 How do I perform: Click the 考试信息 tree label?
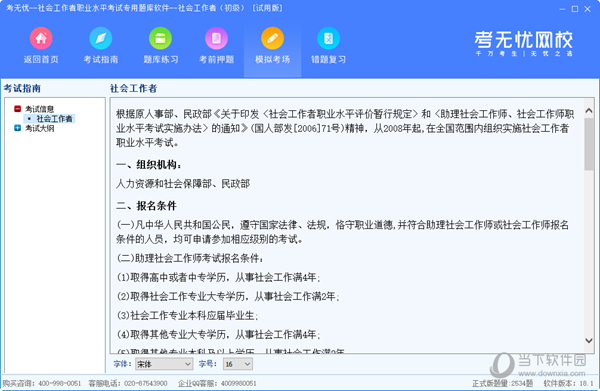pos(39,109)
